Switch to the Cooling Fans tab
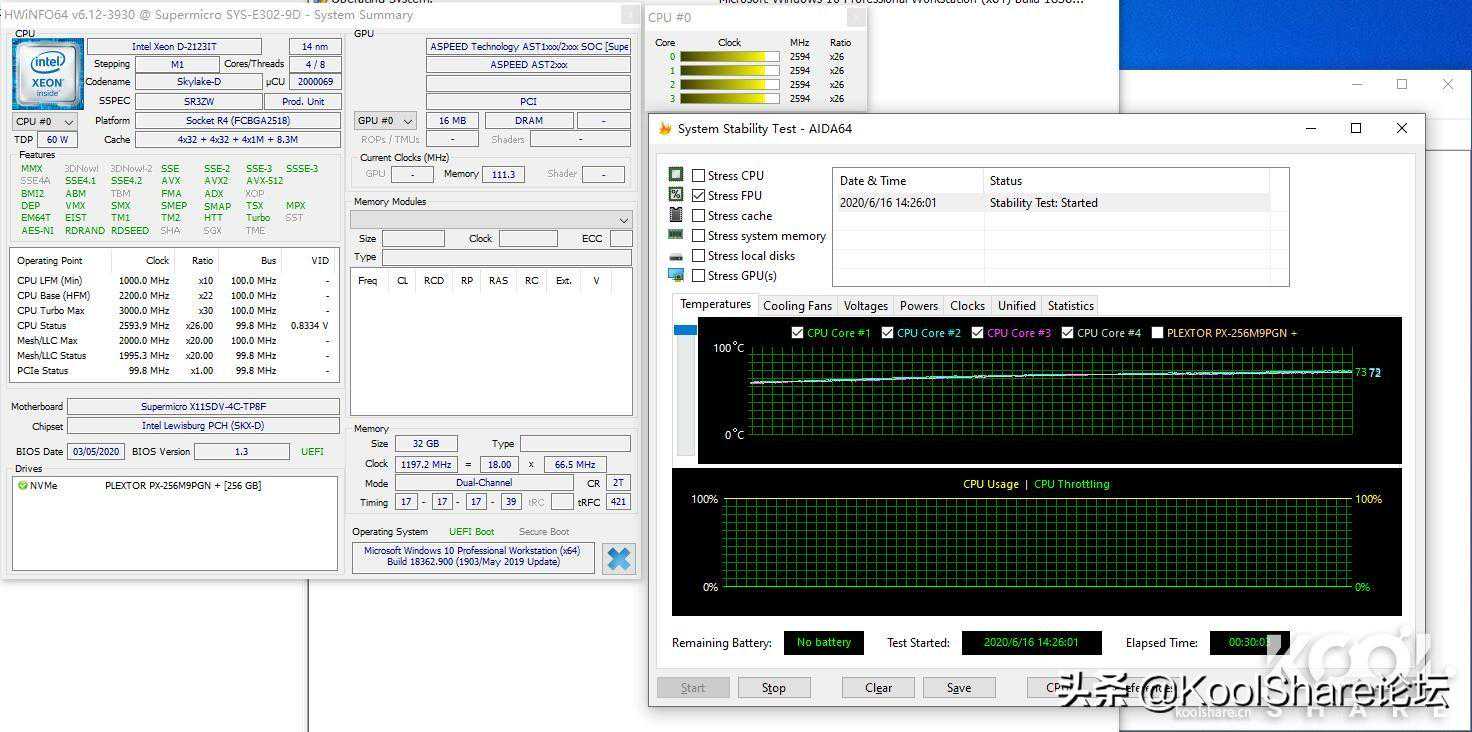 point(797,306)
